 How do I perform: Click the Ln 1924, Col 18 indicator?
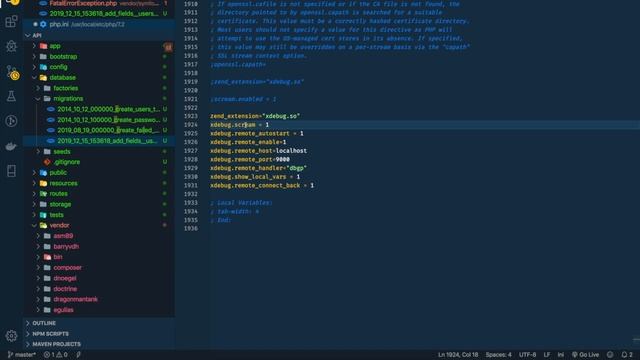tap(458, 355)
